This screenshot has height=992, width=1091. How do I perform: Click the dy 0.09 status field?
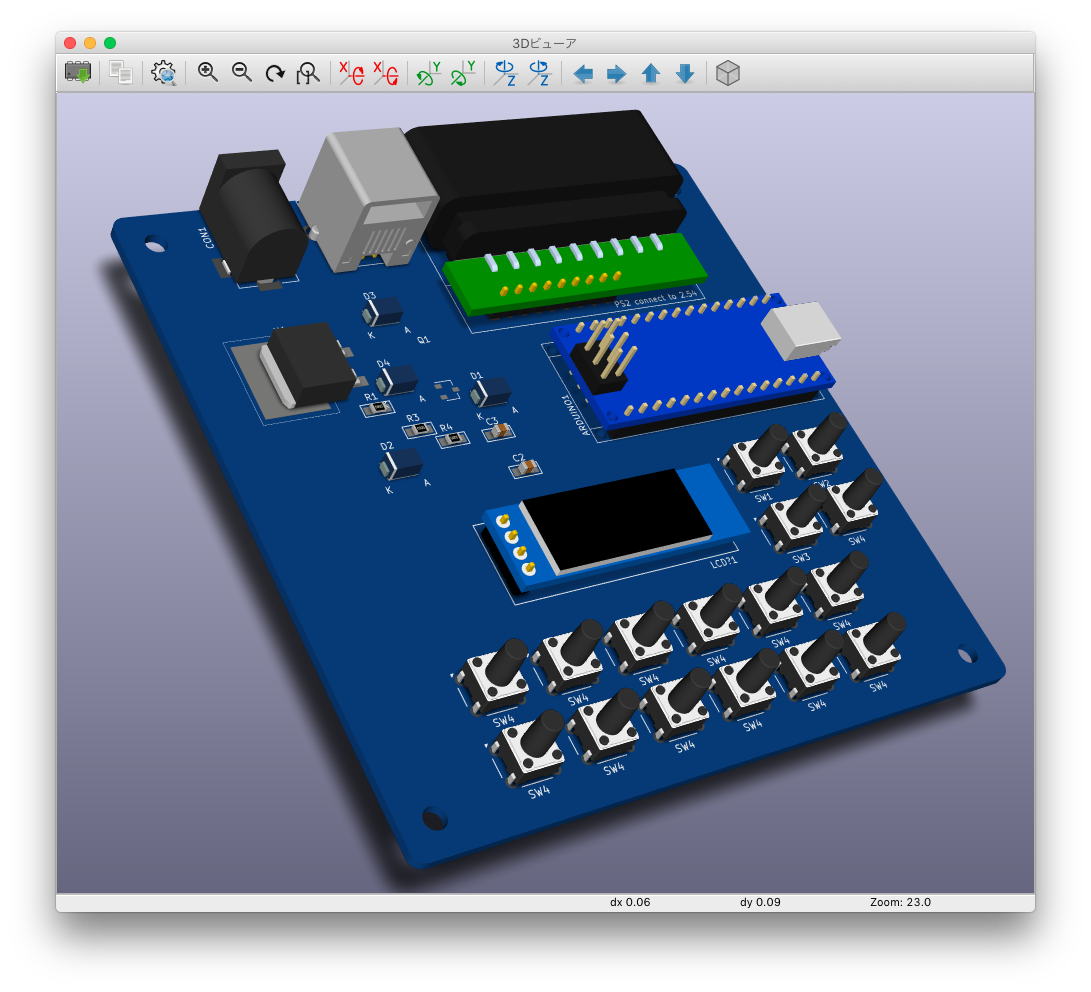pos(760,902)
